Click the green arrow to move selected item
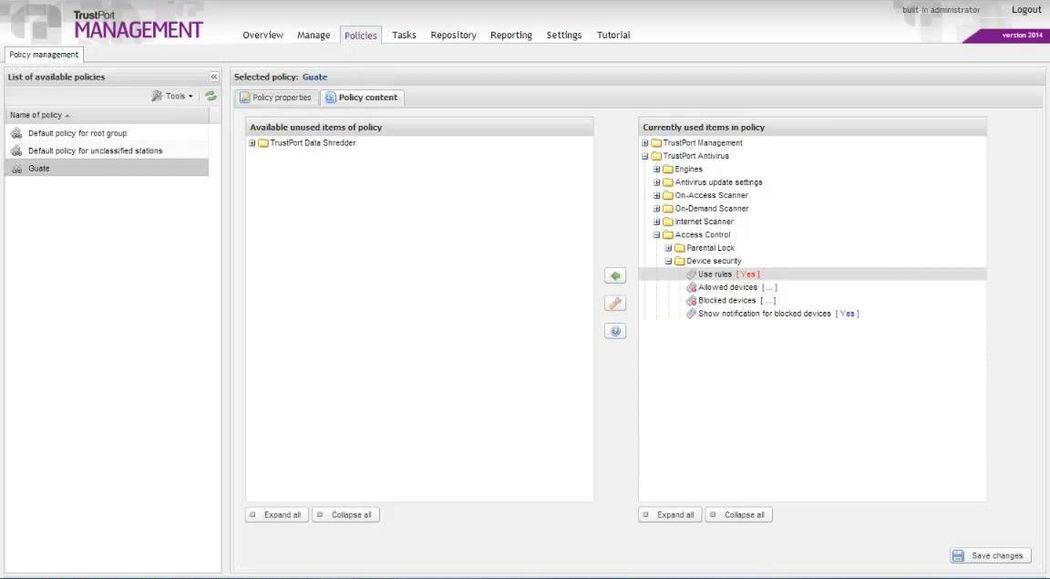 (x=615, y=274)
